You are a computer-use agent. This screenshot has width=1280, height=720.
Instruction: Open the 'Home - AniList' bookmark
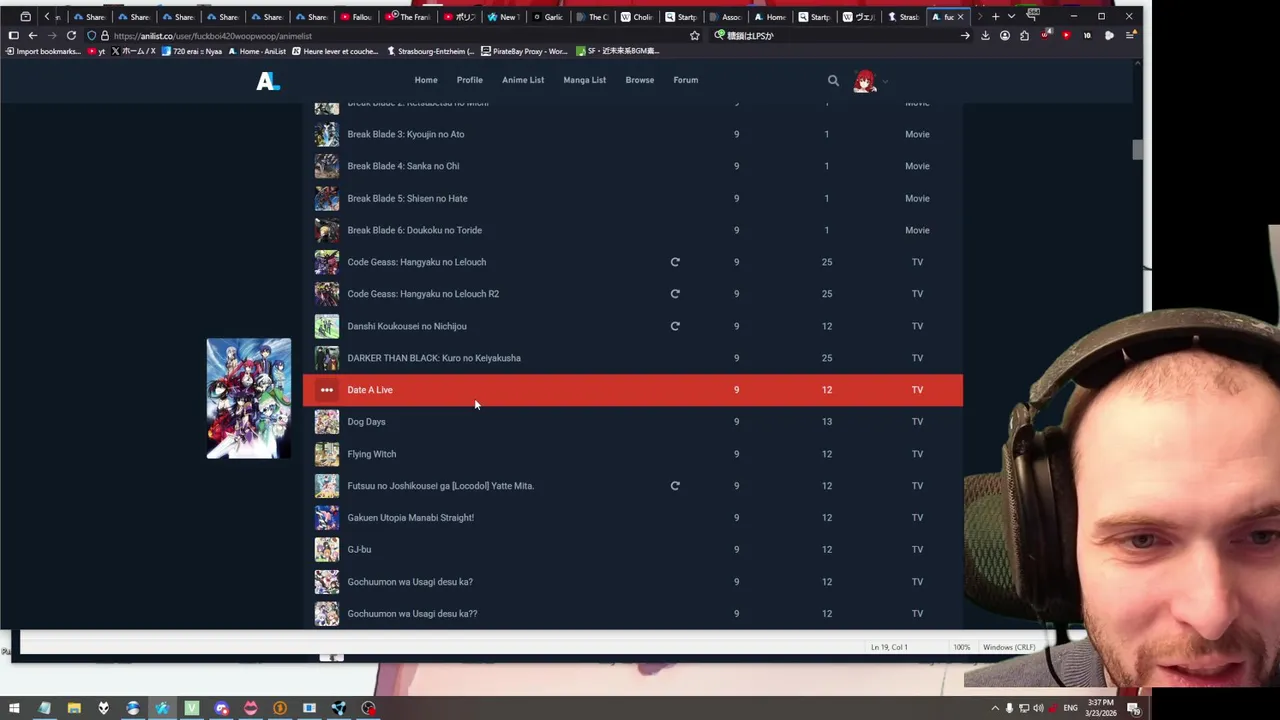[x=257, y=51]
